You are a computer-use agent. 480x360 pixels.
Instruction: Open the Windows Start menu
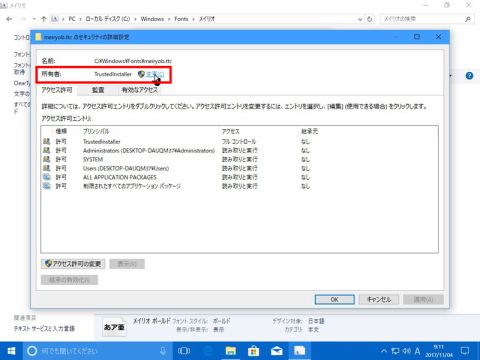point(11,351)
